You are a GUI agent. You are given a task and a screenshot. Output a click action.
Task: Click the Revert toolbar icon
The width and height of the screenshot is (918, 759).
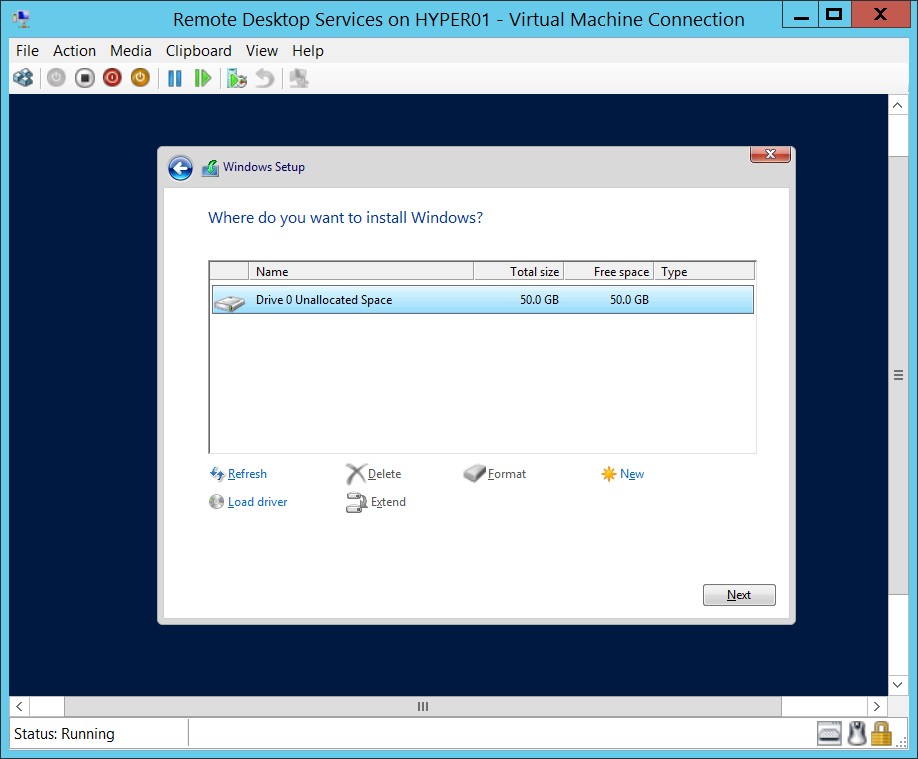[265, 78]
